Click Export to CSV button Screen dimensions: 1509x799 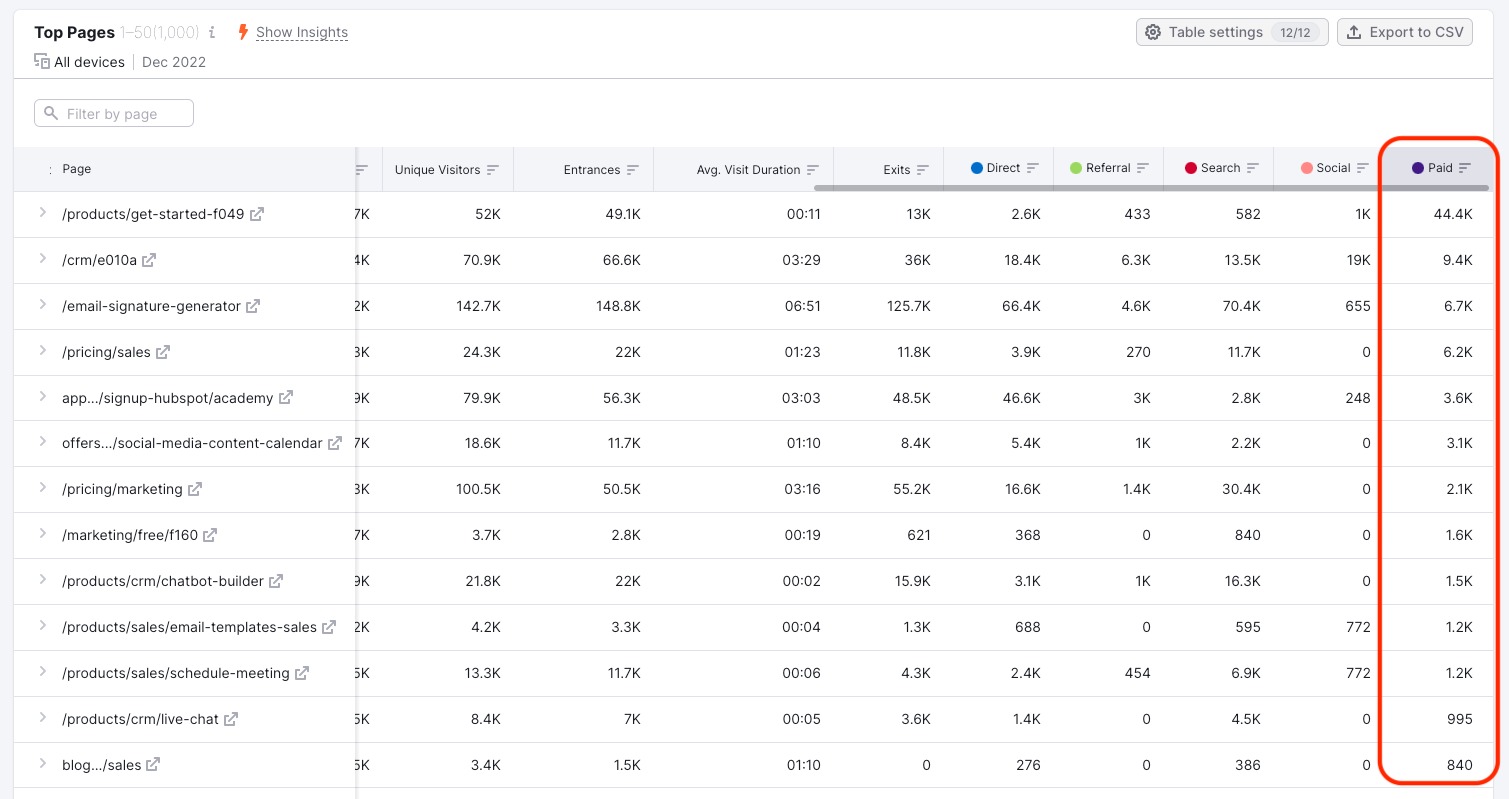(1404, 32)
